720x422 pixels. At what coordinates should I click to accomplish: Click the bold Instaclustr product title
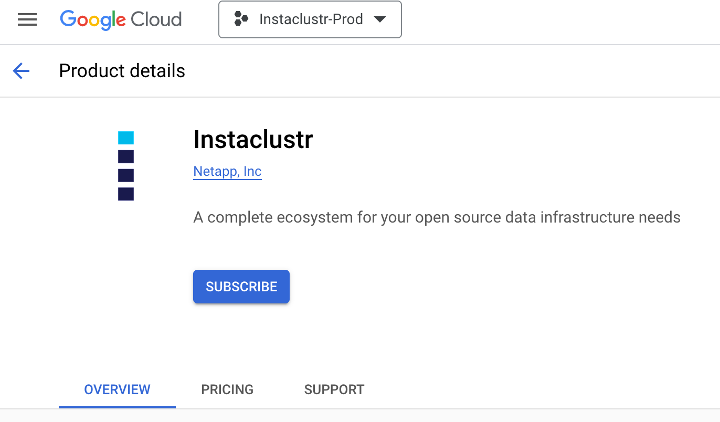point(253,140)
